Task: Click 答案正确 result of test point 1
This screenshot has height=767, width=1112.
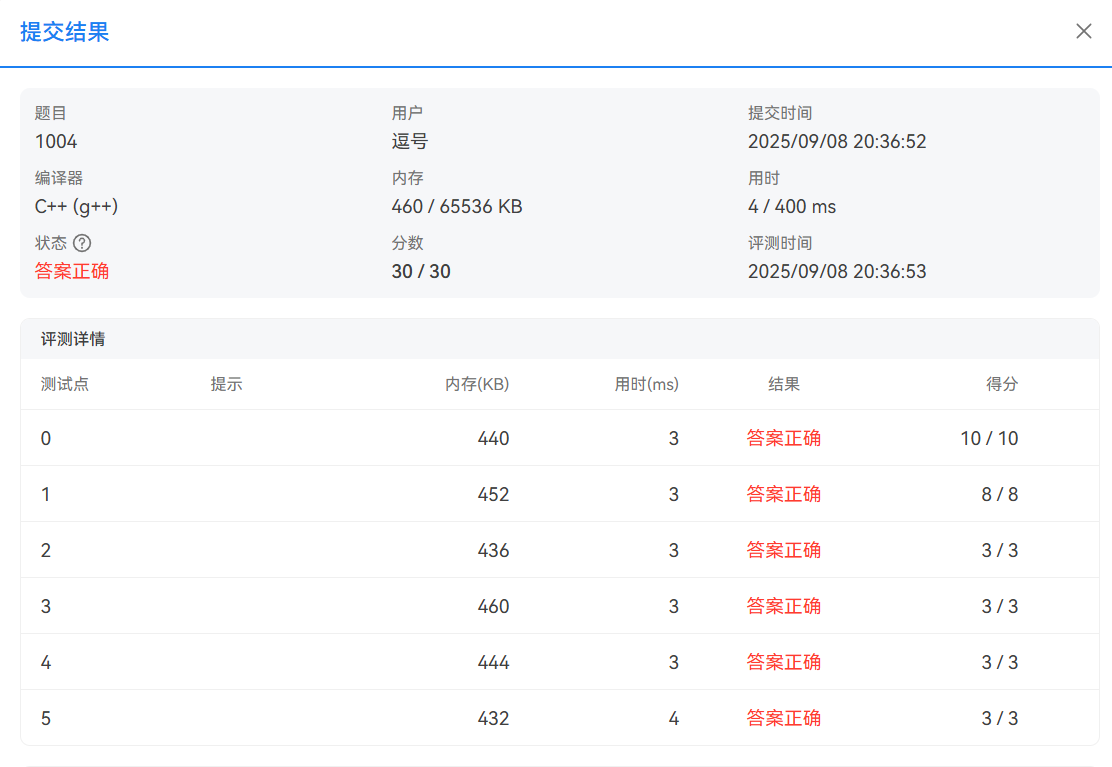Action: pyautogui.click(x=784, y=494)
